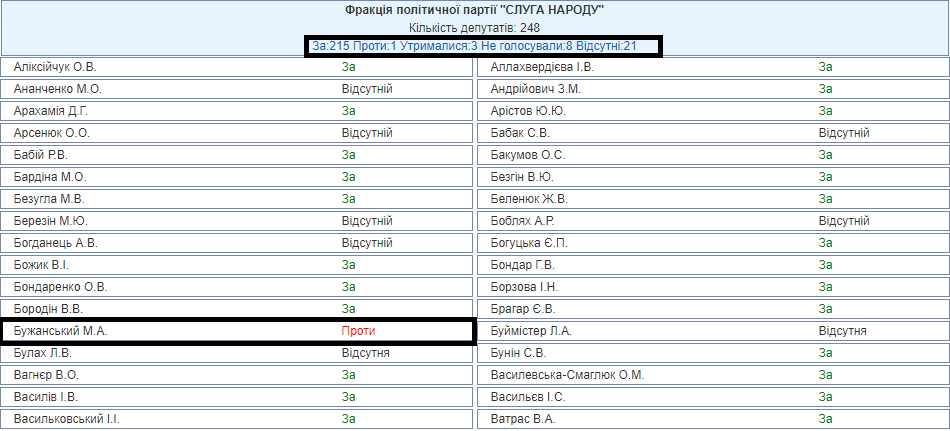This screenshot has width=950, height=431.
Task: Select deputy name Арахамія Д.Г.
Action: (x=52, y=111)
